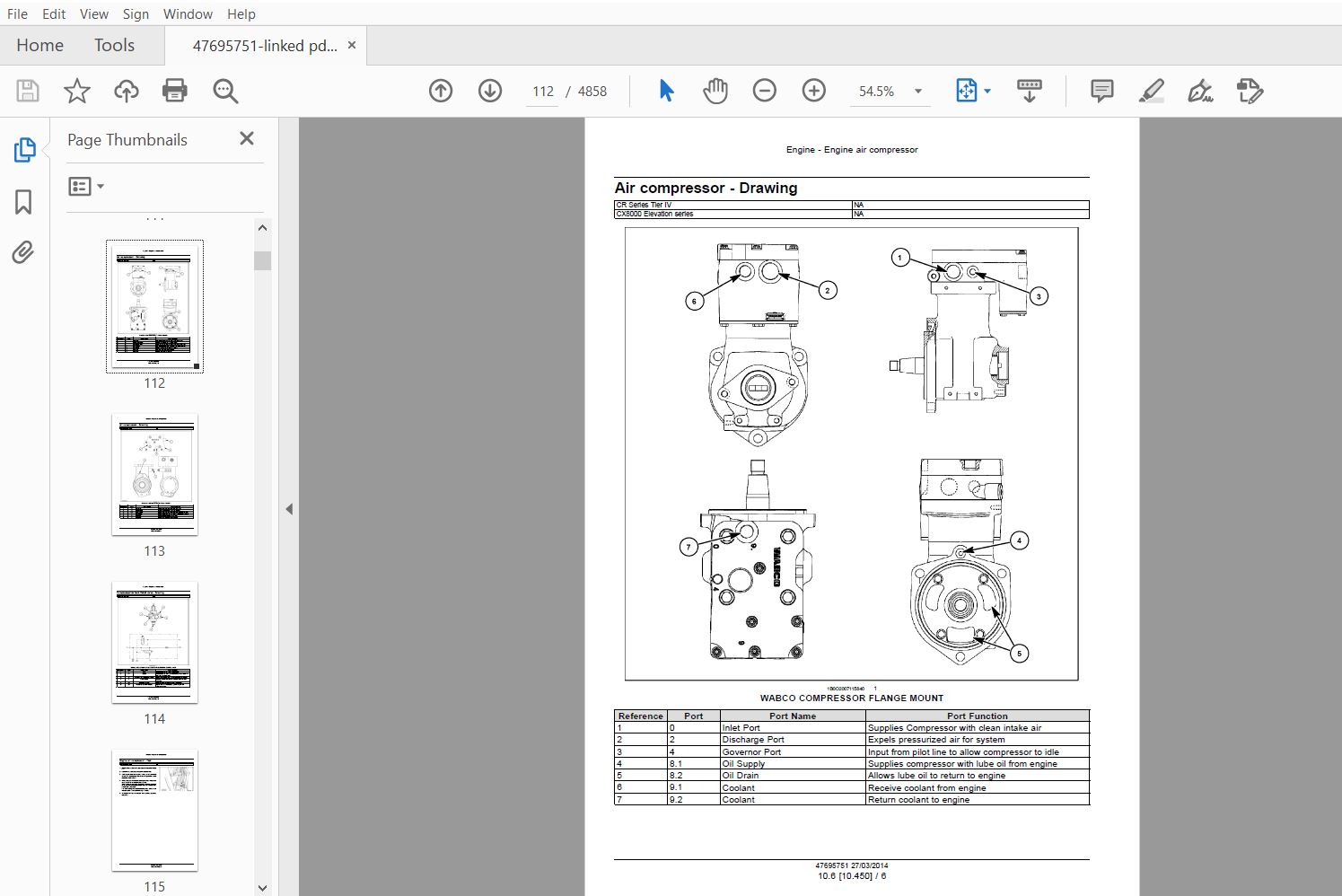This screenshot has width=1342, height=896.
Task: Select page 115 thumbnail
Action: (x=154, y=810)
